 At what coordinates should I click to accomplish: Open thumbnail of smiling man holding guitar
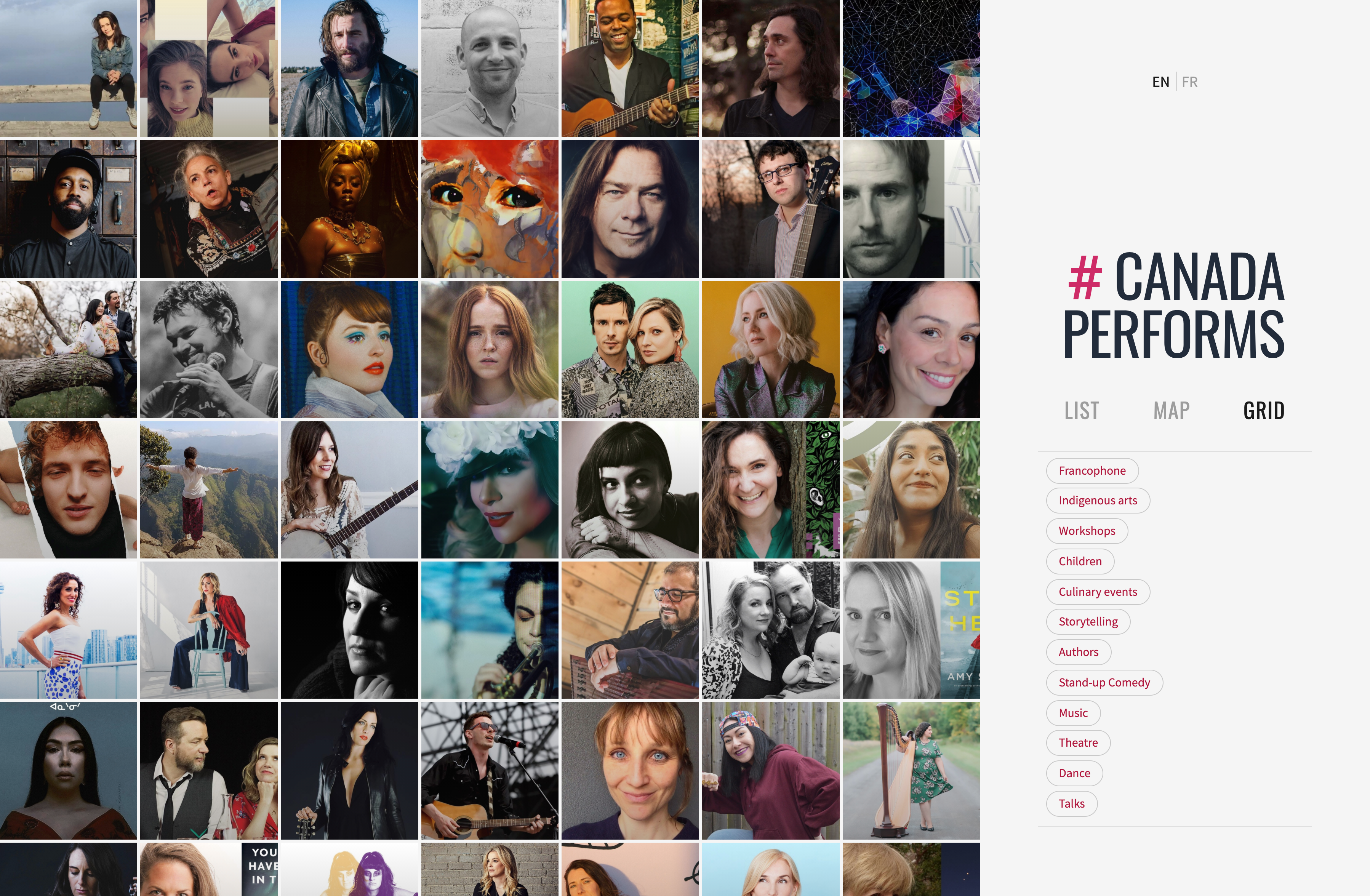630,69
